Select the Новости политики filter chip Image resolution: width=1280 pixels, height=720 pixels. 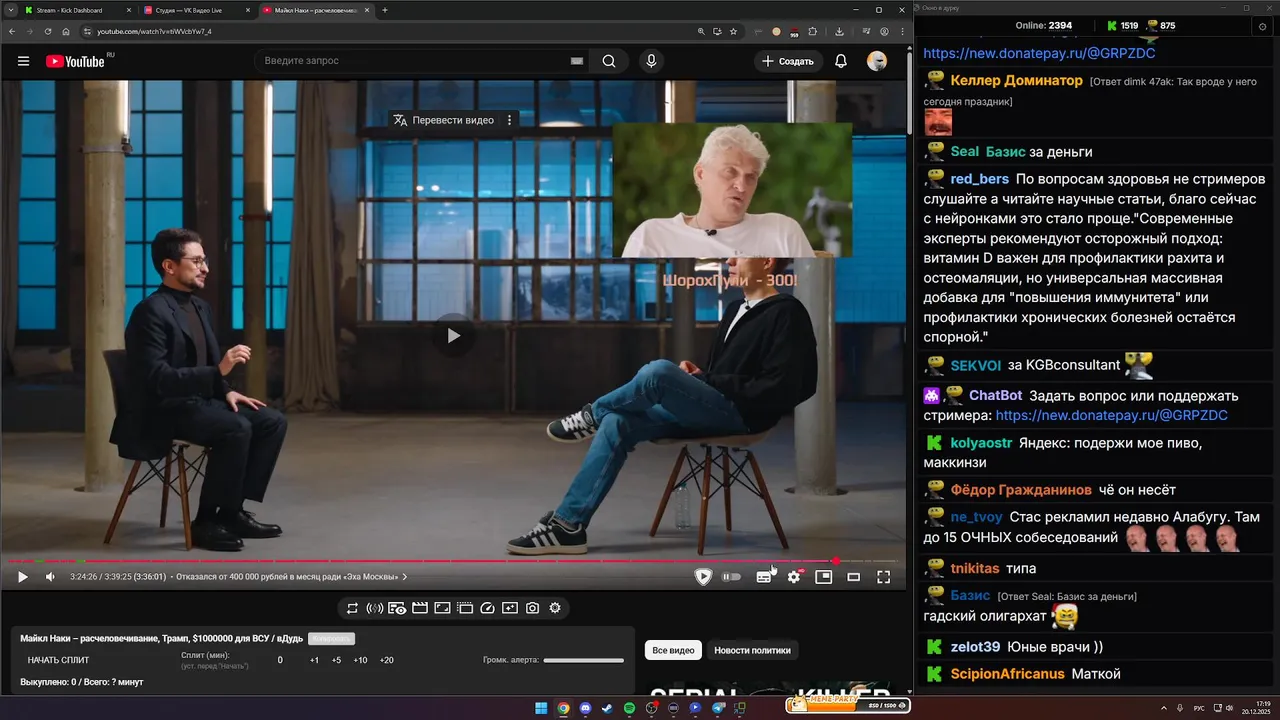[x=752, y=650]
